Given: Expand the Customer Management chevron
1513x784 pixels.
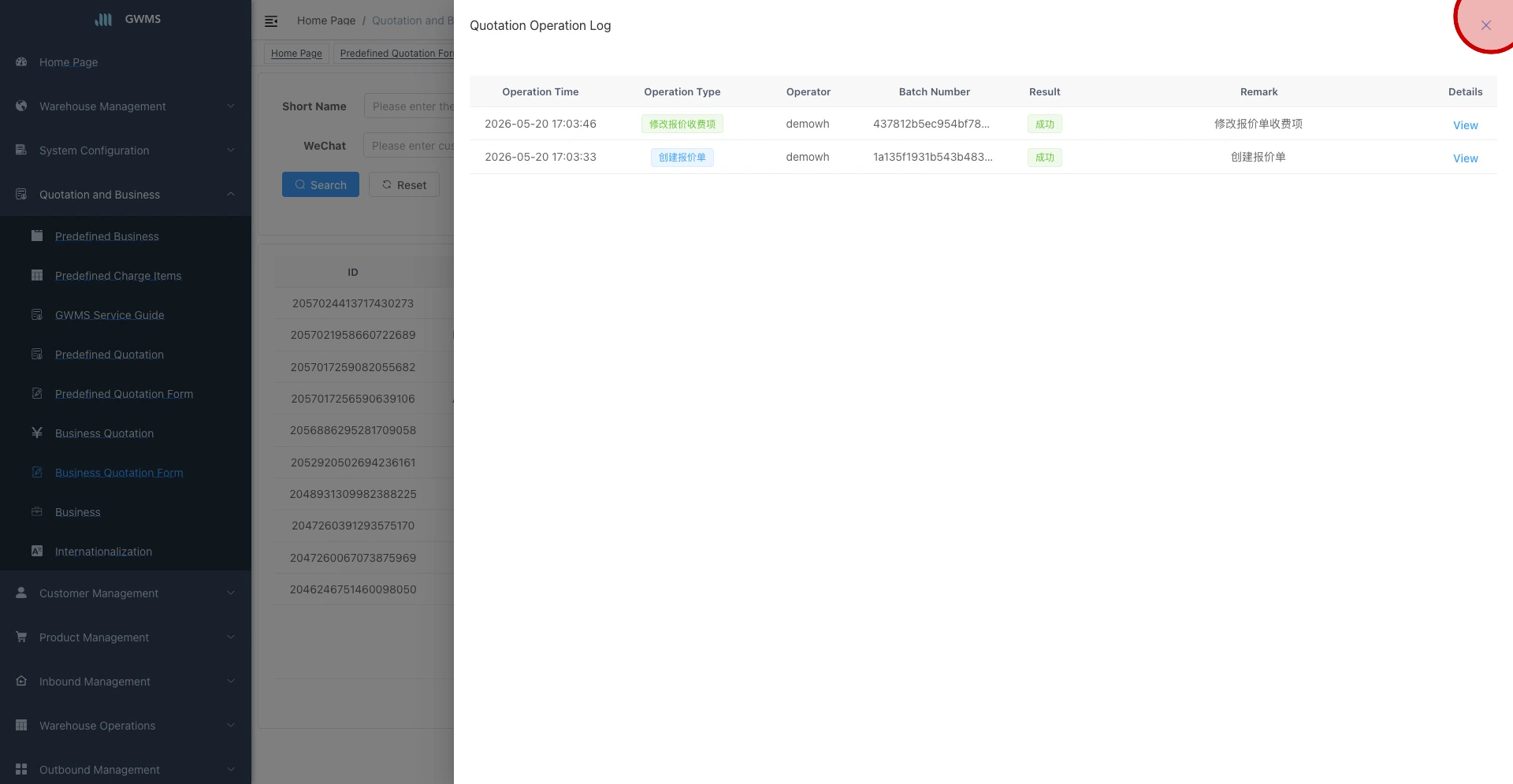Looking at the screenshot, I should pyautogui.click(x=231, y=593).
